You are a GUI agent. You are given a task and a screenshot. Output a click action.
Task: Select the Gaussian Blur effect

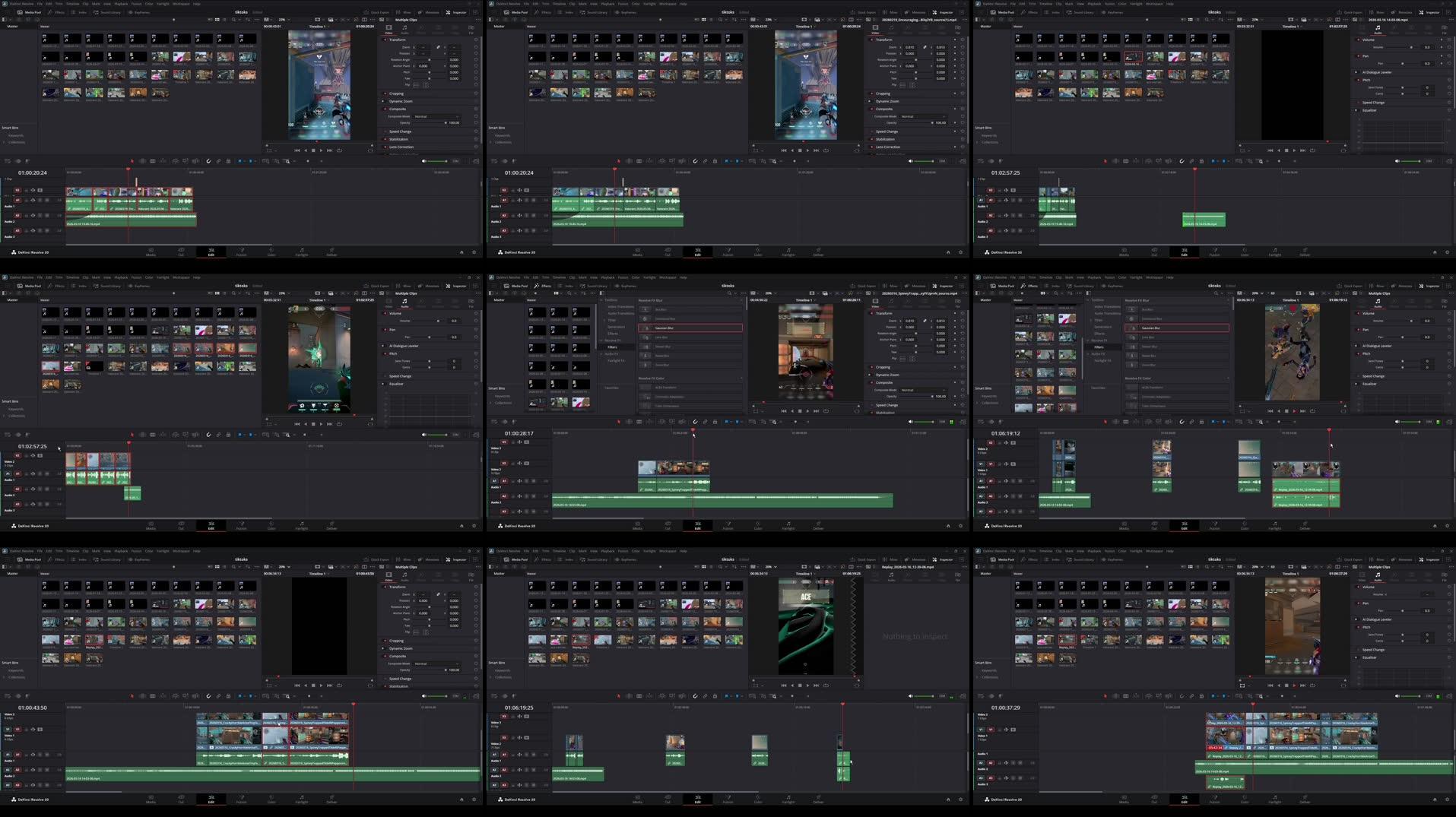coord(665,328)
